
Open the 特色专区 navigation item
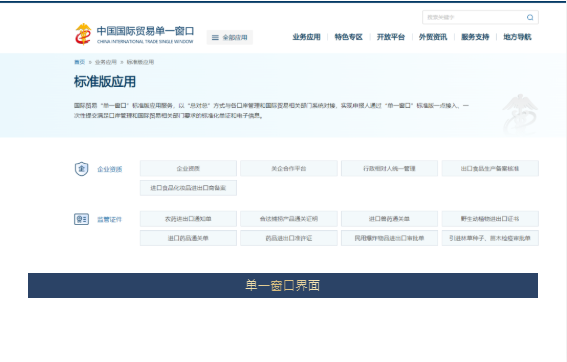[349, 37]
